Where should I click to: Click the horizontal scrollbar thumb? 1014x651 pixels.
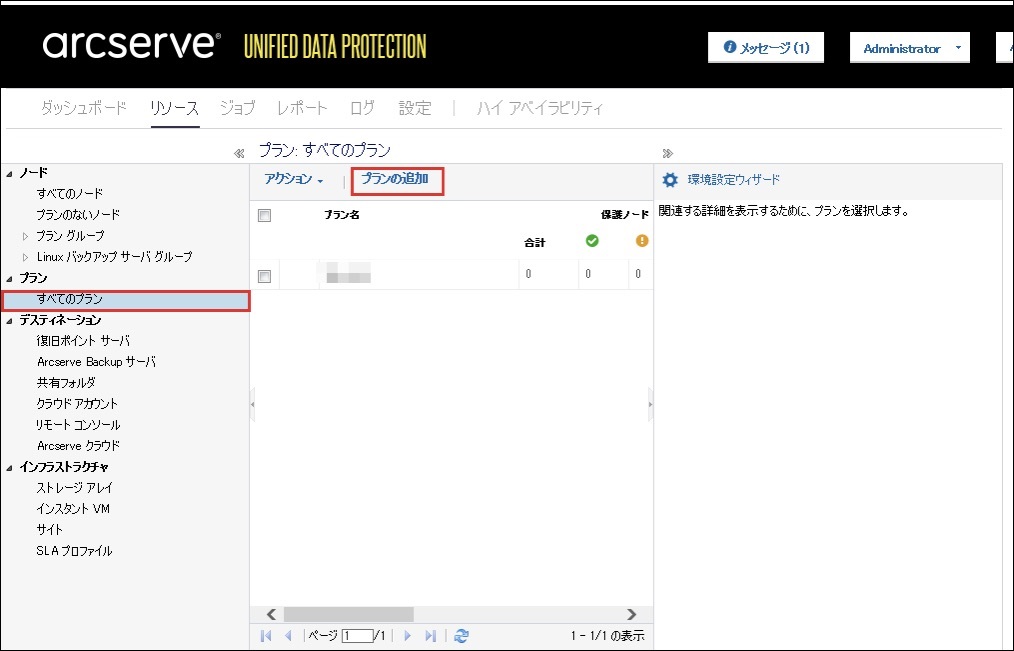tap(349, 614)
